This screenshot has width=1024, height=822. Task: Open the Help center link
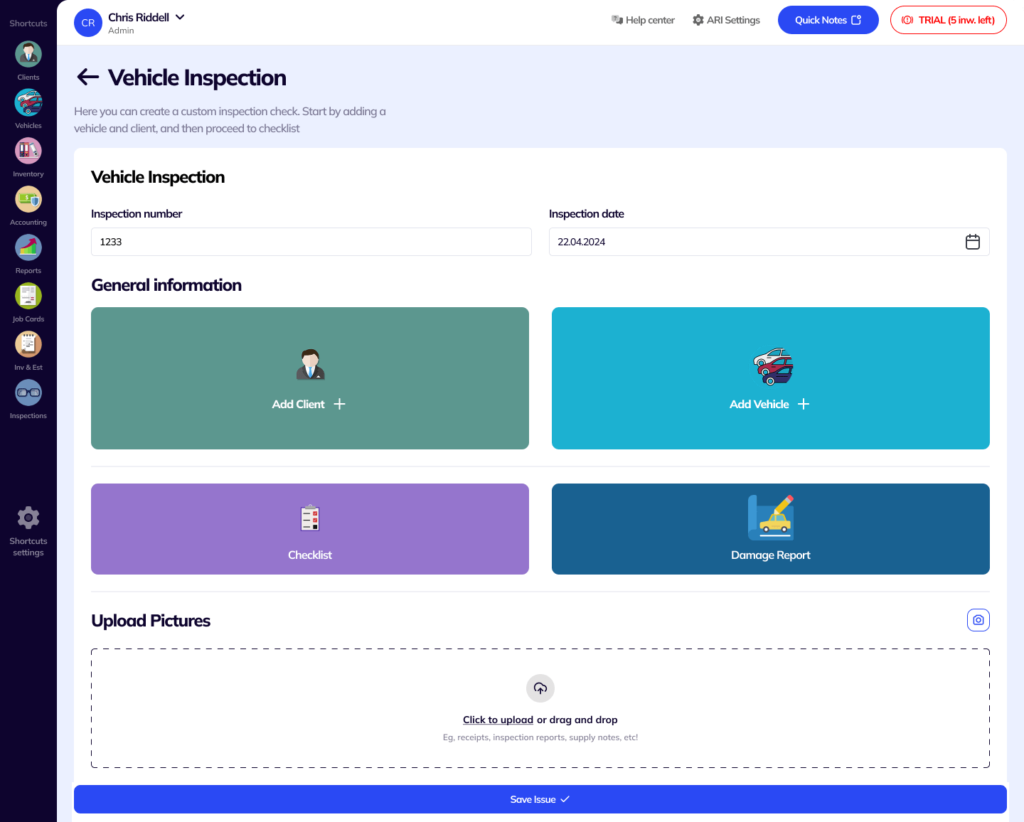tap(643, 20)
